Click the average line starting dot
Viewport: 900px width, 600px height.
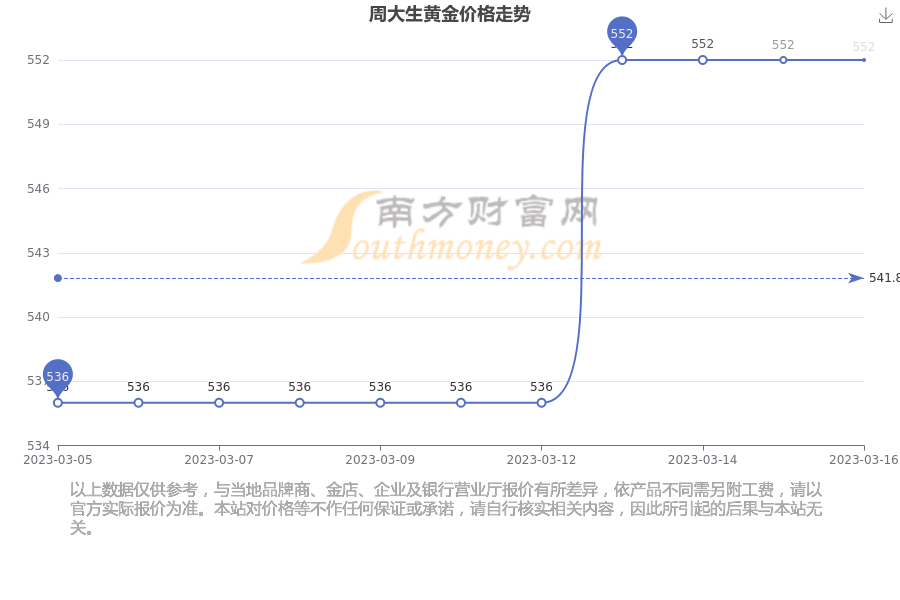click(x=57, y=278)
